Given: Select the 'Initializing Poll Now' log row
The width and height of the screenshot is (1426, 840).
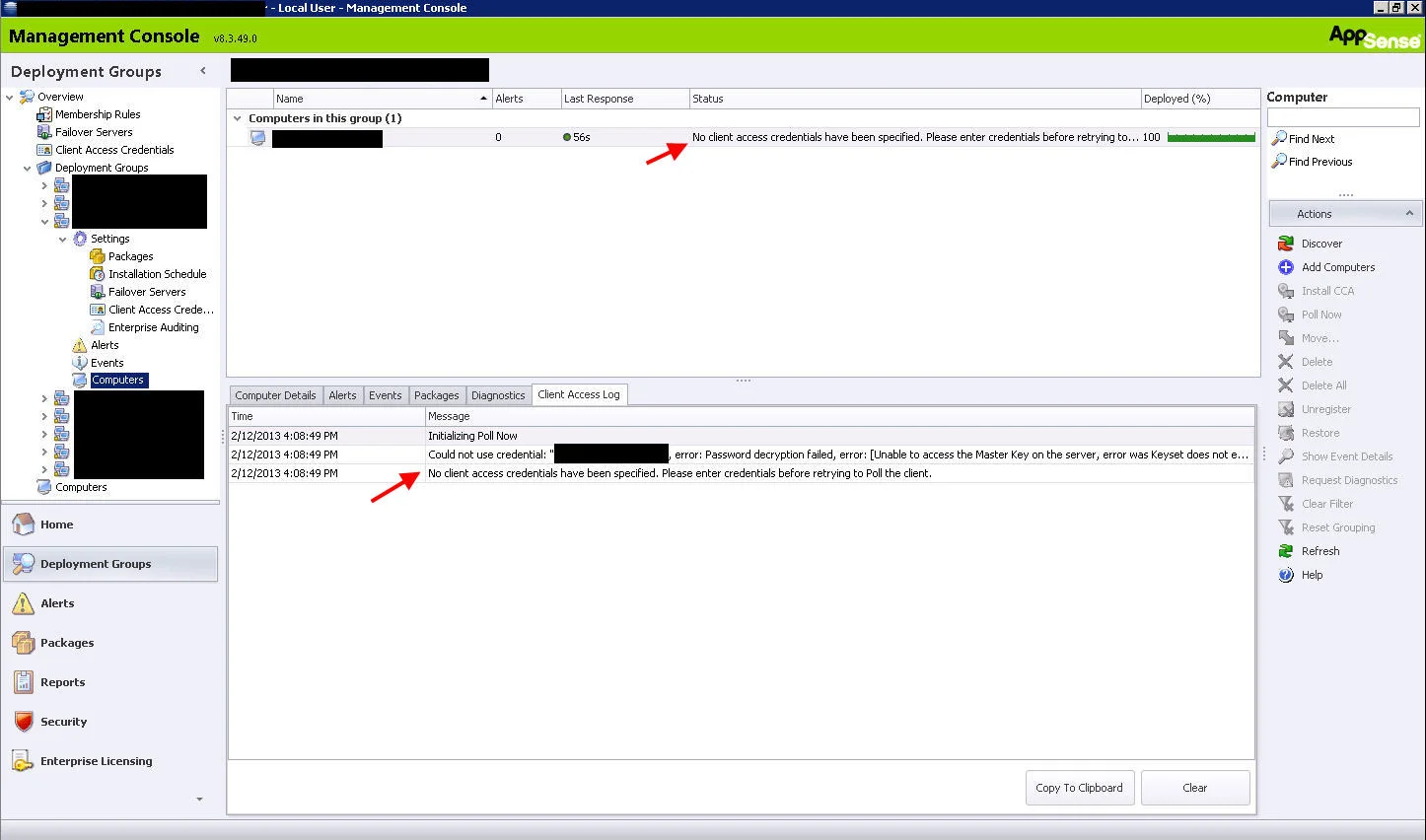Looking at the screenshot, I should click(742, 436).
